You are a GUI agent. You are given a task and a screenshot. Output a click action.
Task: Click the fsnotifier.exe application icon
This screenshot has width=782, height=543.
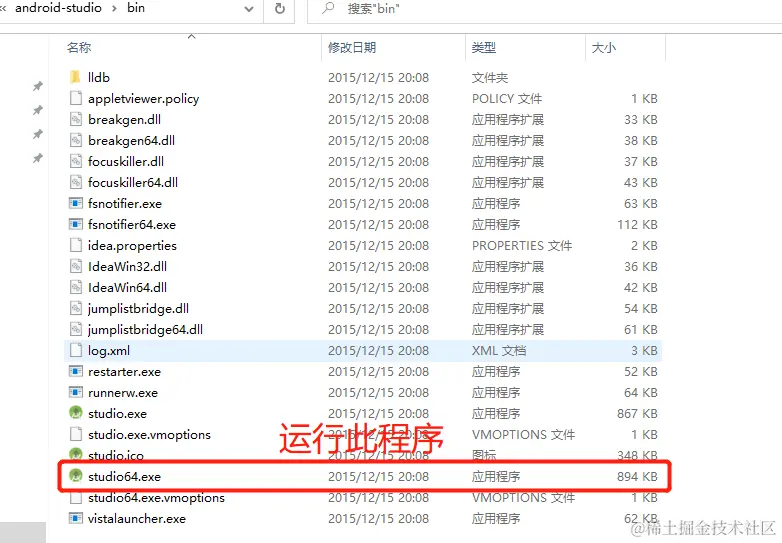tap(75, 203)
